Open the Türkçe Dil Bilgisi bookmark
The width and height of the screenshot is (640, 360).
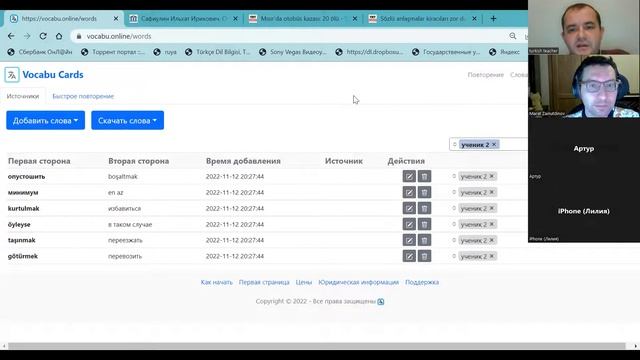(x=218, y=52)
